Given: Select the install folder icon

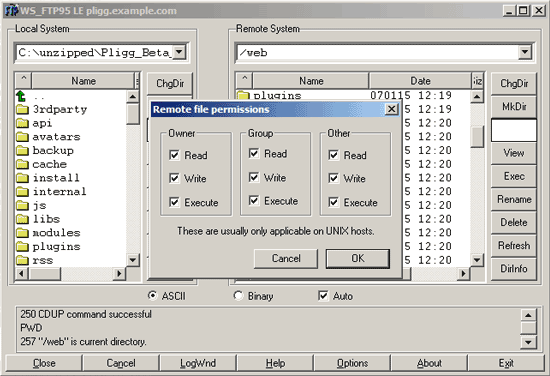Looking at the screenshot, I should (22, 178).
